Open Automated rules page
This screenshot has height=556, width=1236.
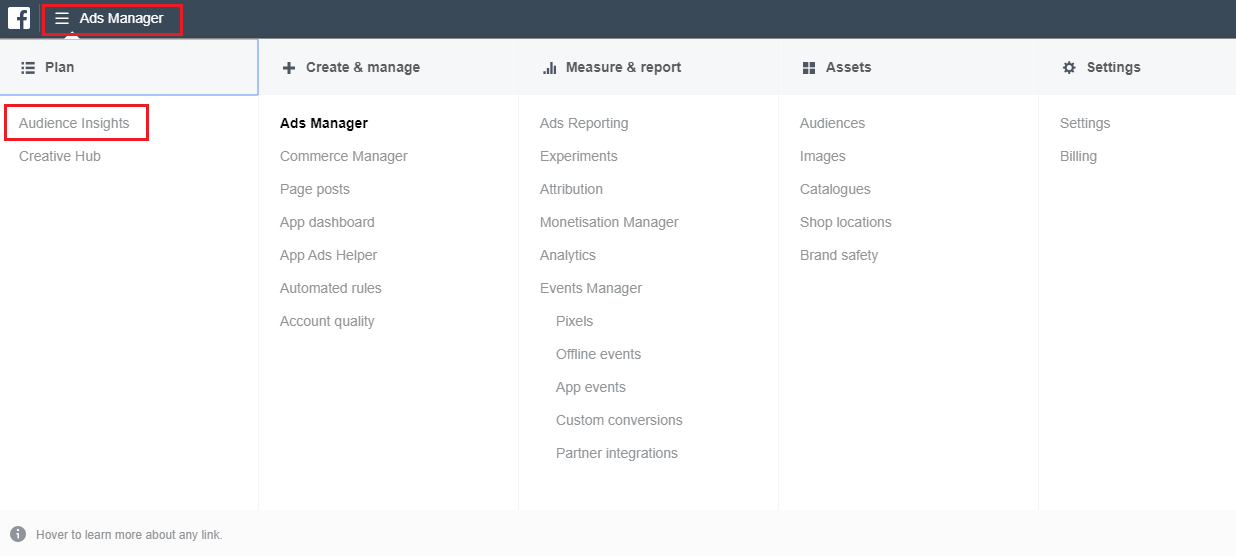[x=331, y=288]
